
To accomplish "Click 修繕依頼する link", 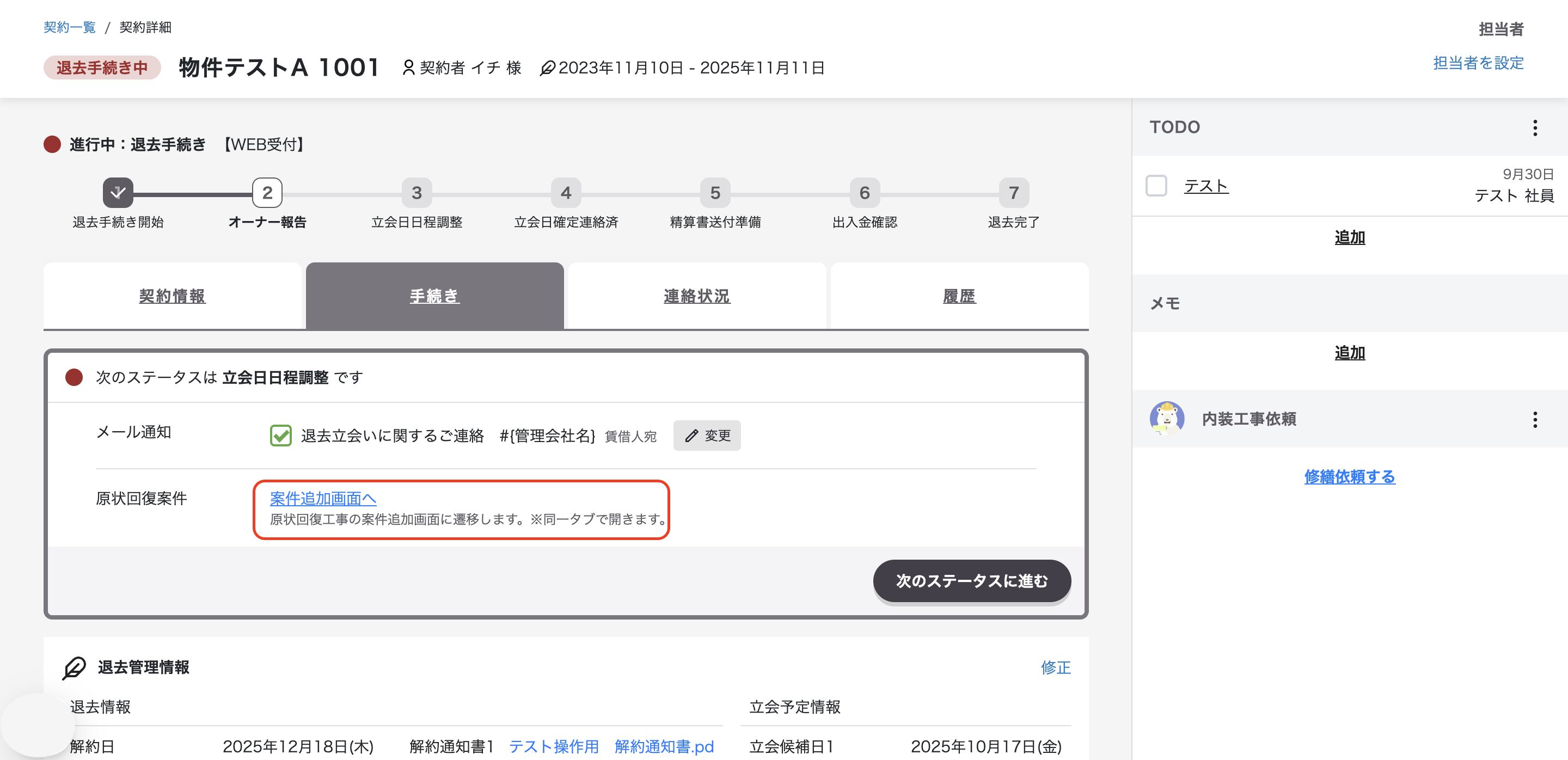I will pos(1350,476).
